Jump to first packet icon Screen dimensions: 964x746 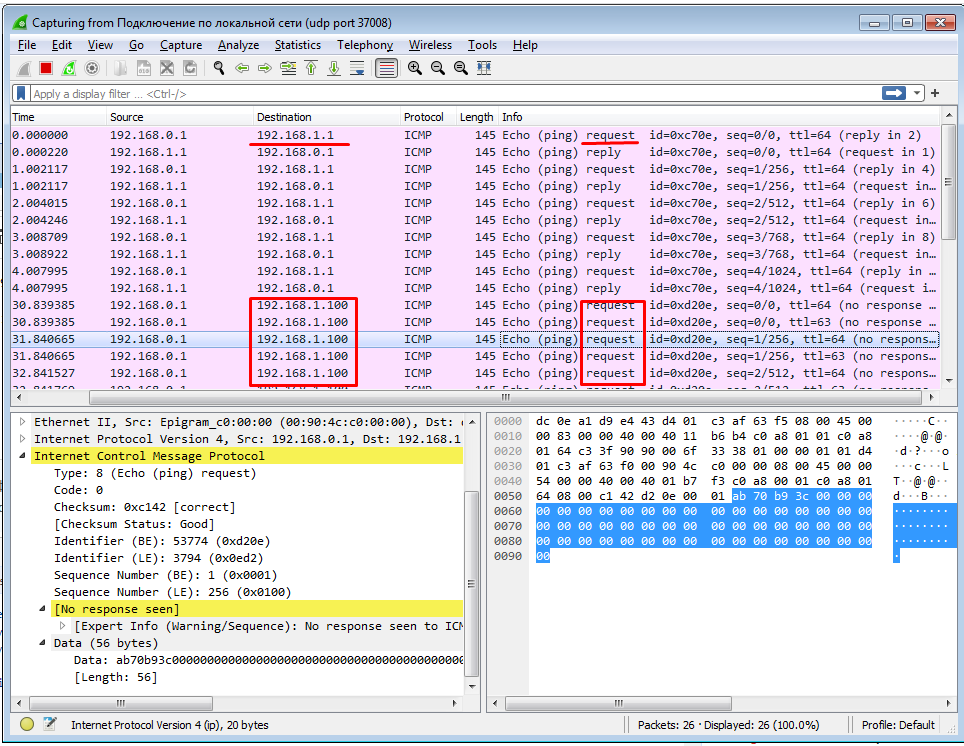click(311, 68)
